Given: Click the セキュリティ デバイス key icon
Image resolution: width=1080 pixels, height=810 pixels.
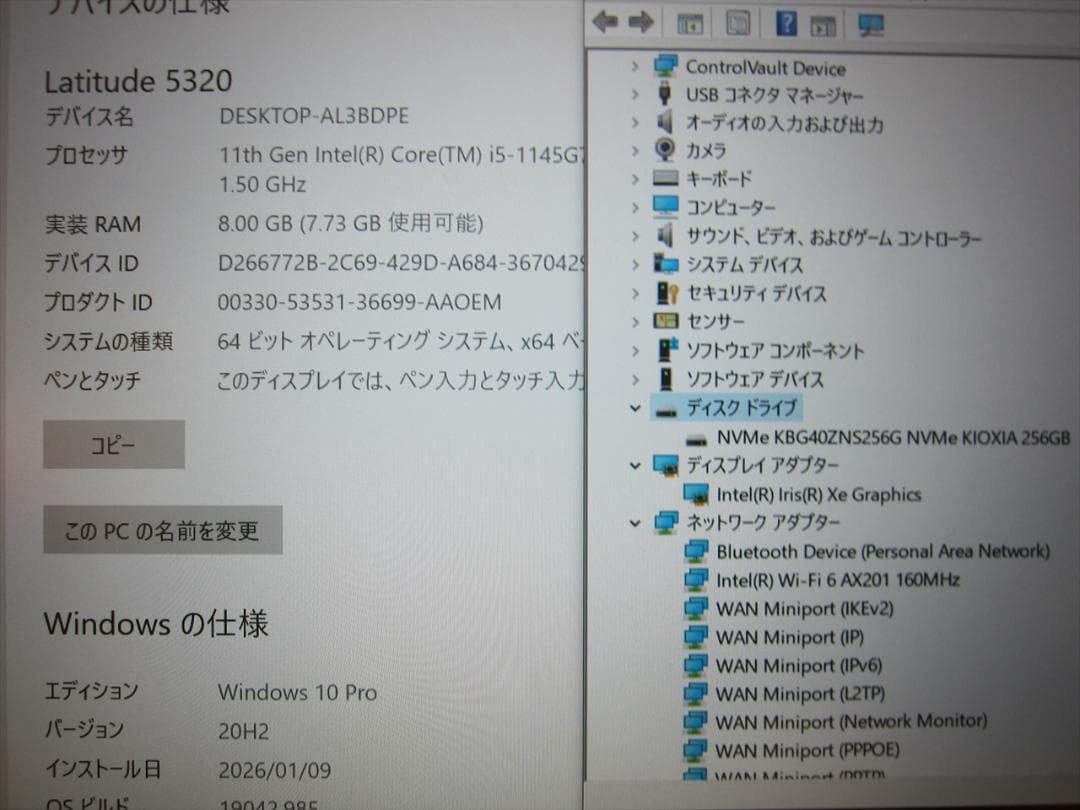Looking at the screenshot, I should pos(667,293).
